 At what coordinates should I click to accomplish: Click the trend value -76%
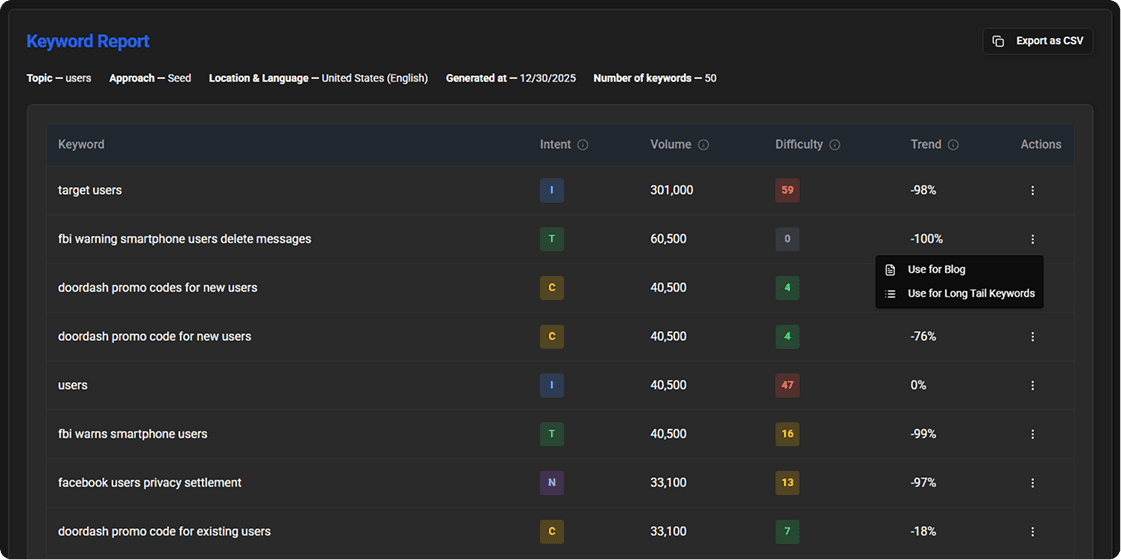point(923,336)
